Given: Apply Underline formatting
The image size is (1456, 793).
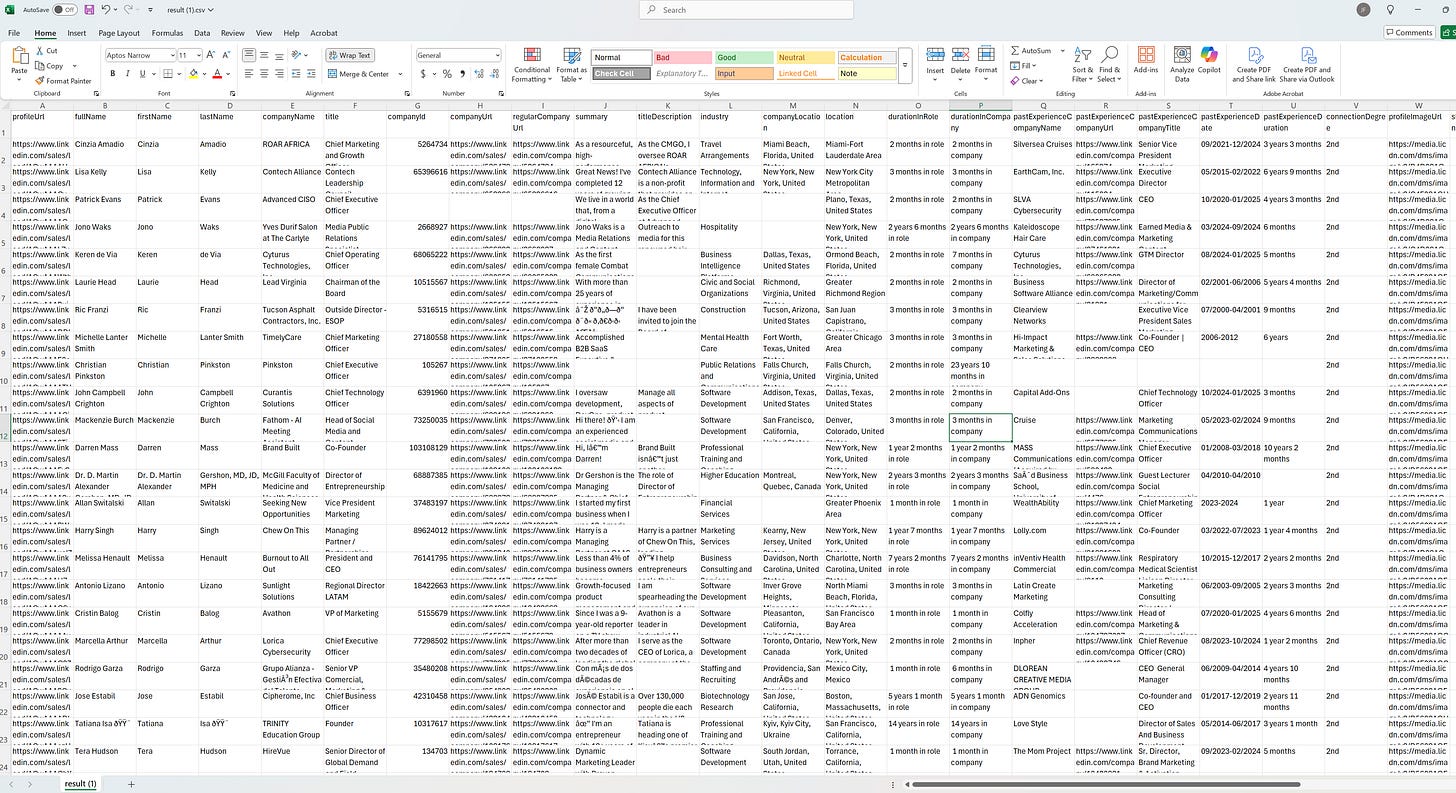Looking at the screenshot, I should (141, 74).
